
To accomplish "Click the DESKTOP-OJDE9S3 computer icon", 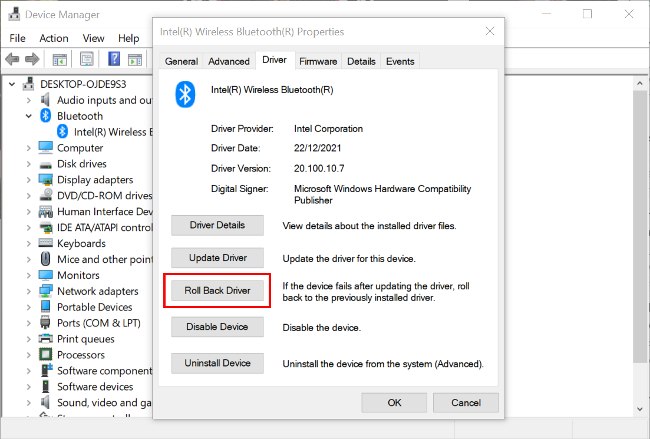I will pos(28,84).
